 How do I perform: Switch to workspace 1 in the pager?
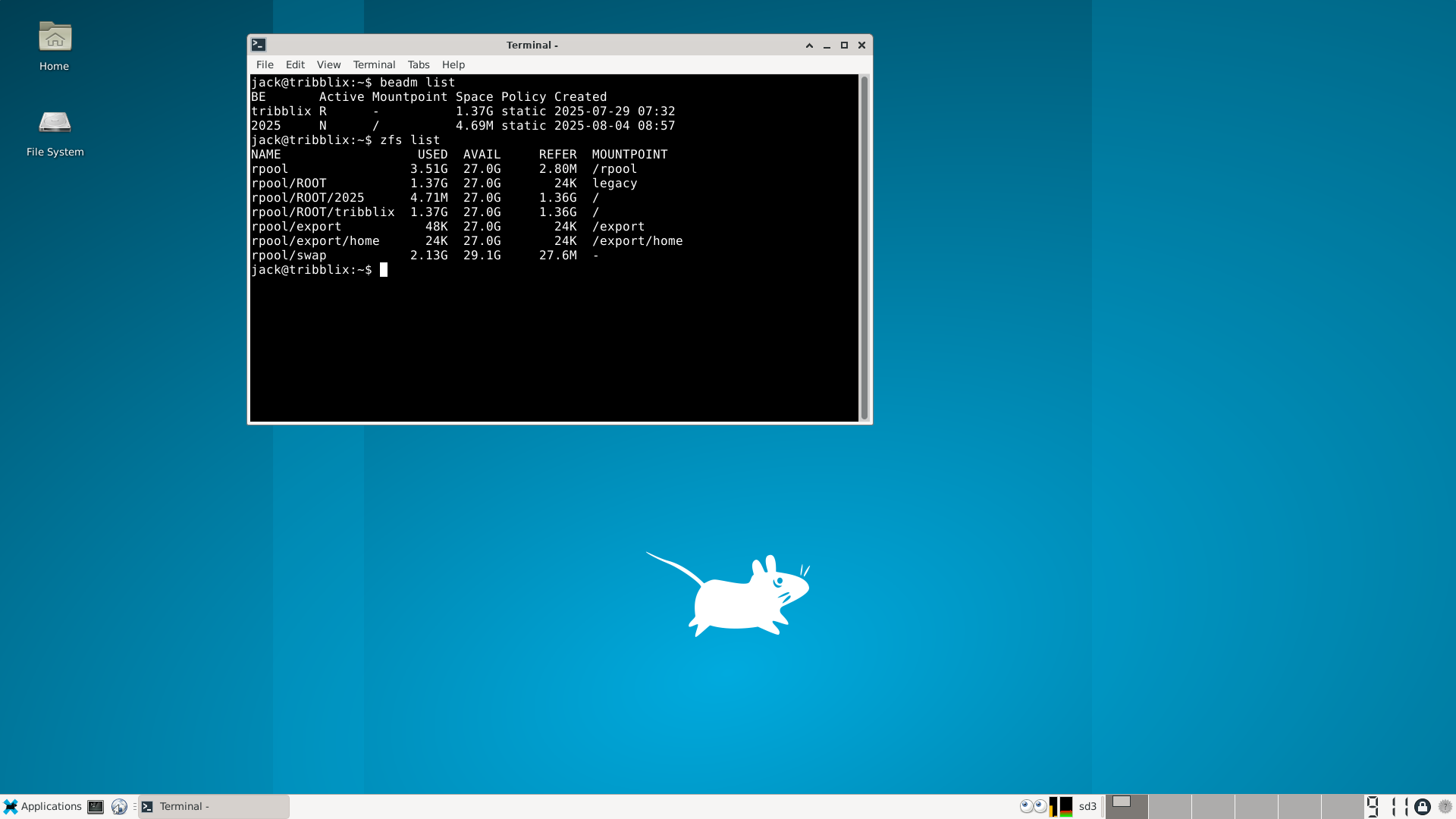1127,807
